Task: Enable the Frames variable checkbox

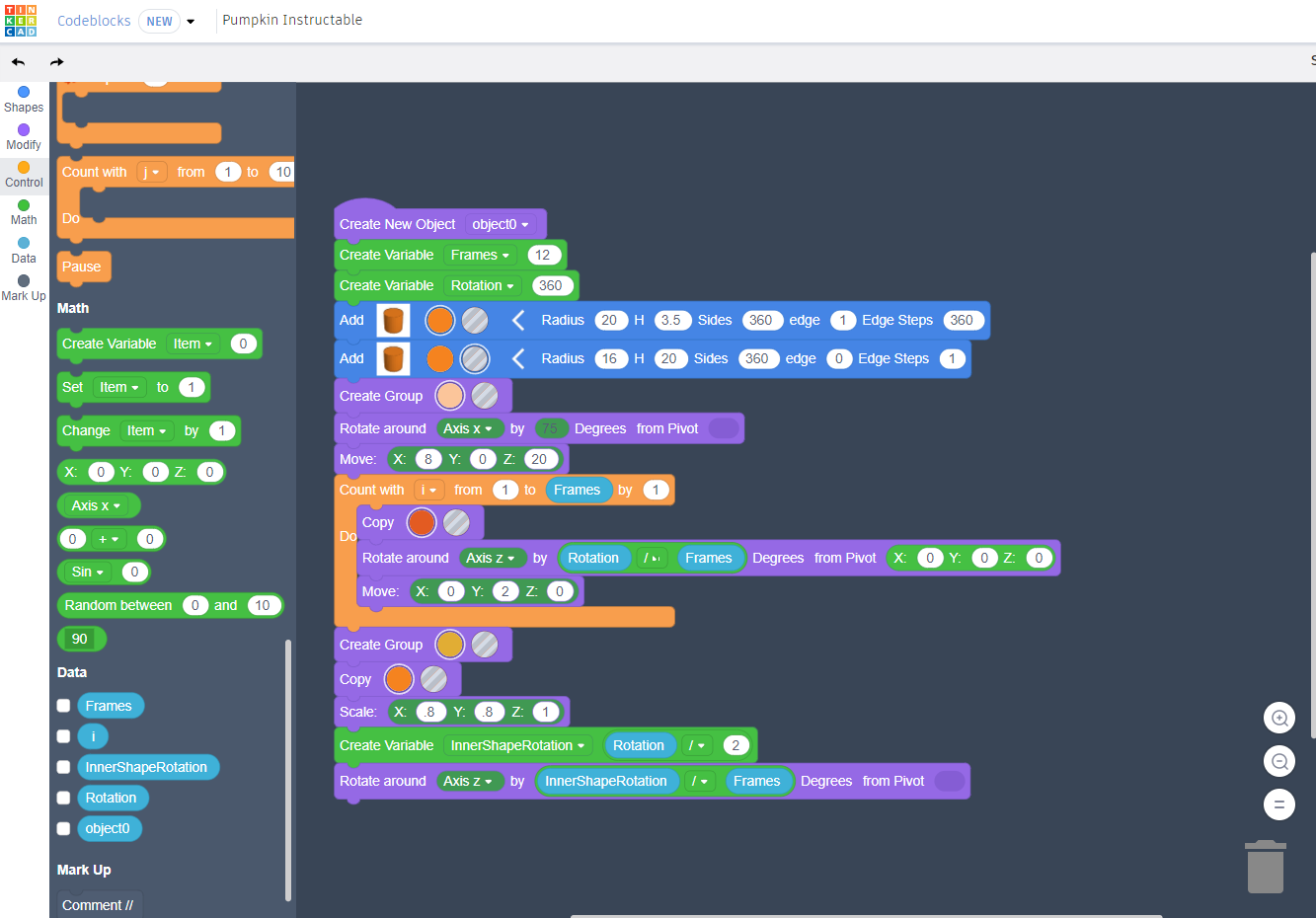Action: (63, 706)
